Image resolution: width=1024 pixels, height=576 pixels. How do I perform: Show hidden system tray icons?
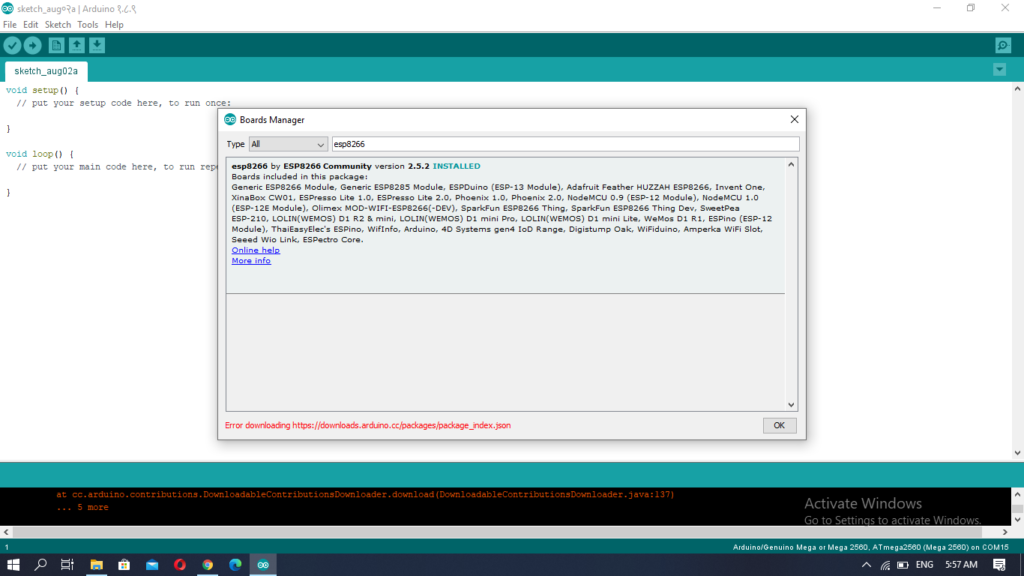click(x=866, y=565)
